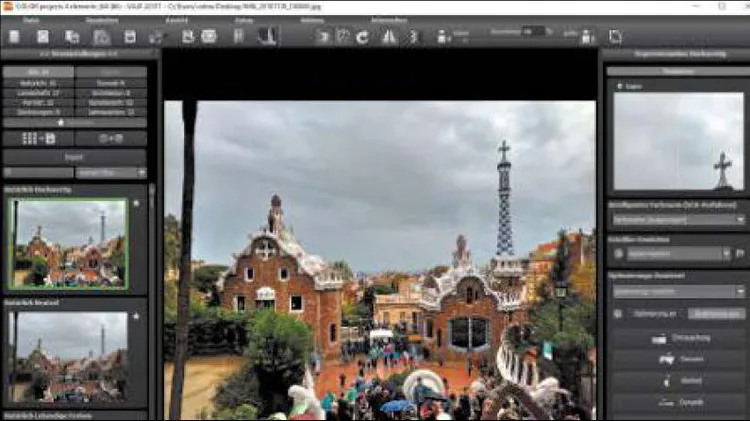Click the grid-to-disk preset button
Image resolution: width=750 pixels, height=421 pixels.
tap(39, 139)
